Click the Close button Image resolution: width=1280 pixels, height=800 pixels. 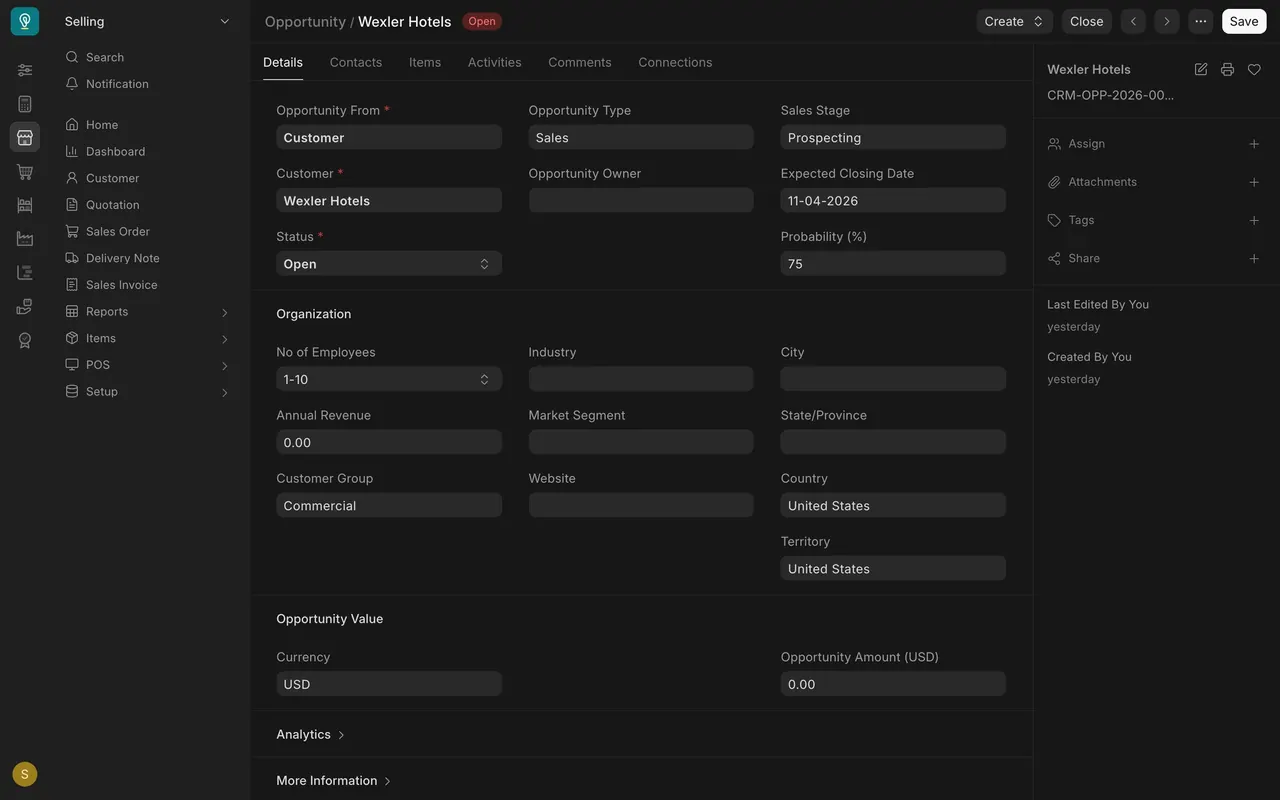pos(1087,21)
